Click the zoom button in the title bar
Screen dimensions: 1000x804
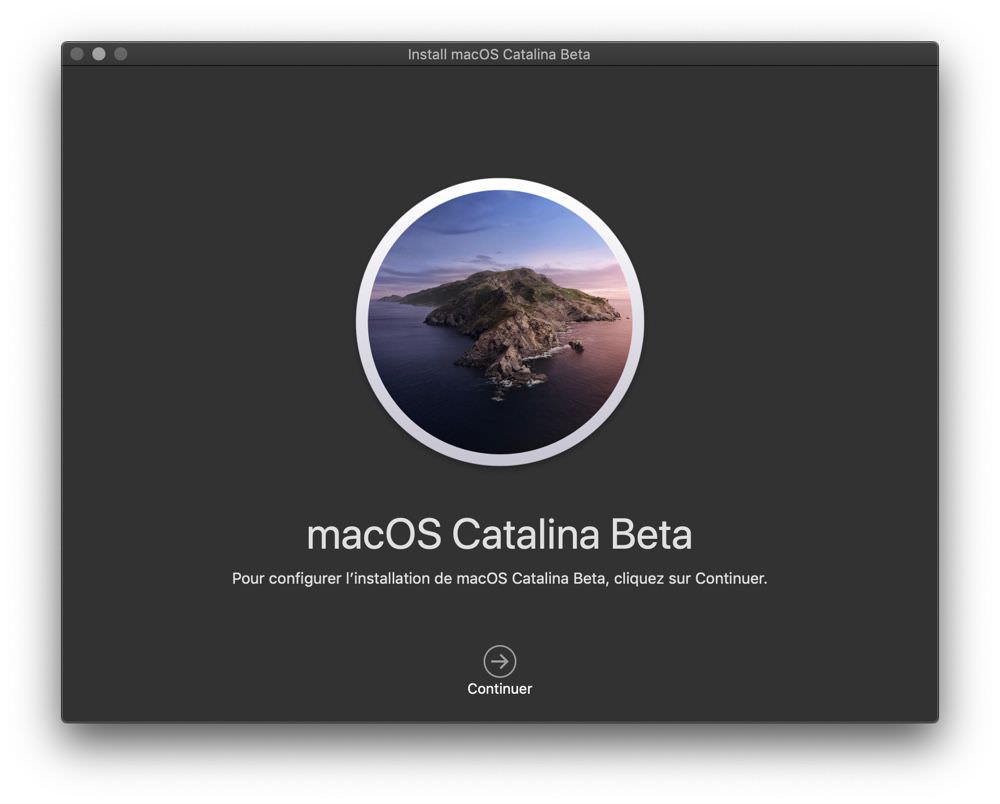(x=121, y=54)
